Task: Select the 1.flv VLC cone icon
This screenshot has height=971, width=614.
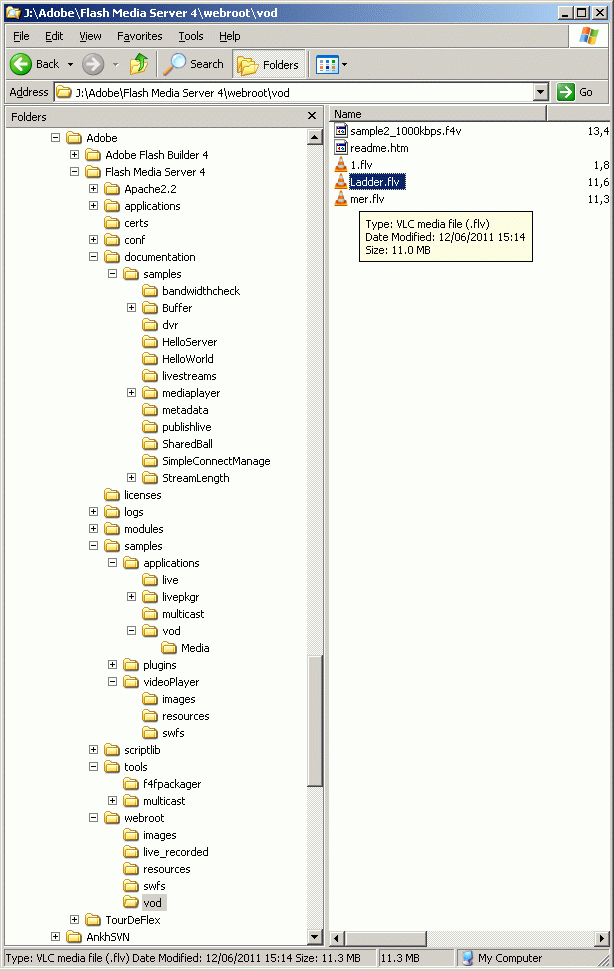Action: (341, 165)
